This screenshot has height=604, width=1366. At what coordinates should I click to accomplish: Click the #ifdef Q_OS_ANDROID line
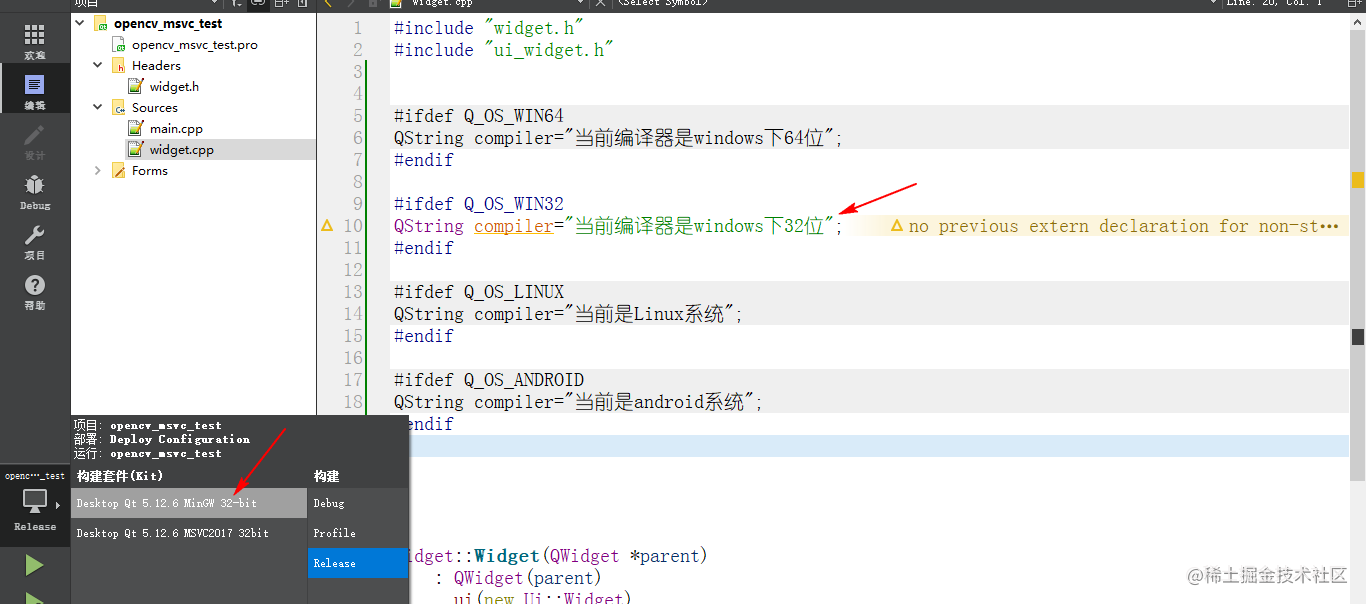[x=489, y=380]
